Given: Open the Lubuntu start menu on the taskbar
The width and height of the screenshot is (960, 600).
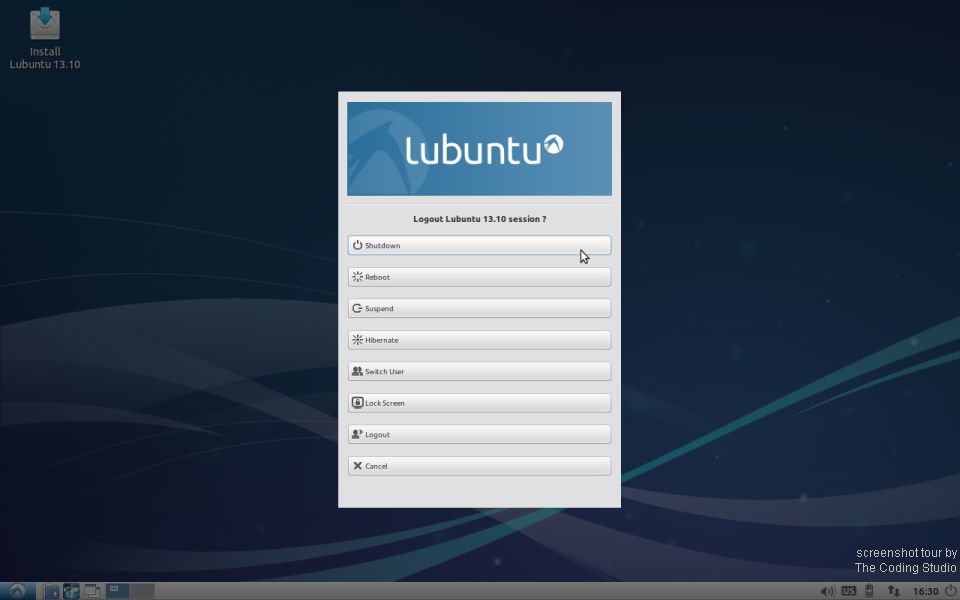Looking at the screenshot, I should point(17,591).
